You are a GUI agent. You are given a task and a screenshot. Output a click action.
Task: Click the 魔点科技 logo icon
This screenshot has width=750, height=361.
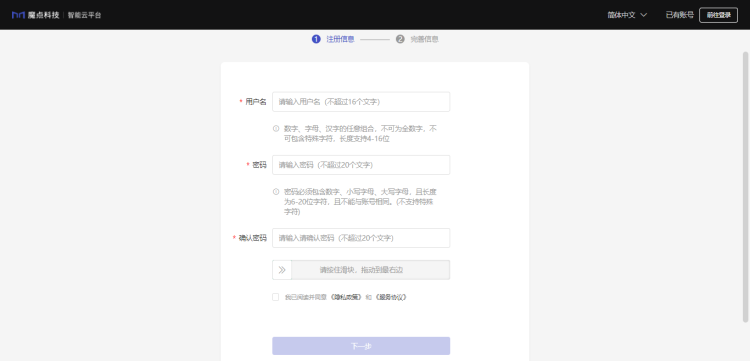click(x=18, y=15)
